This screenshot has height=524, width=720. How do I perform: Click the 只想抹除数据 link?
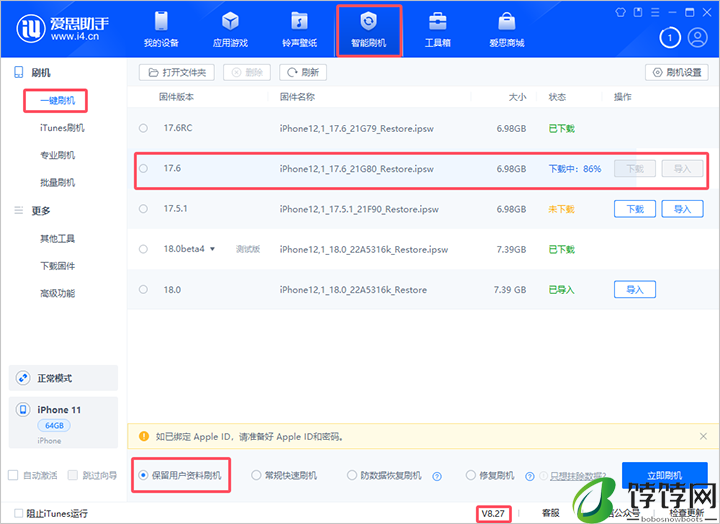578,476
